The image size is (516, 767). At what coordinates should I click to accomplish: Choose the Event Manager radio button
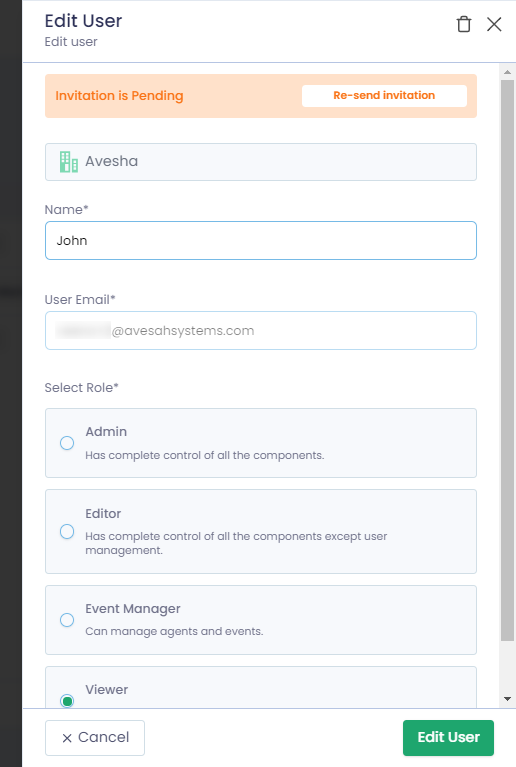tap(67, 620)
